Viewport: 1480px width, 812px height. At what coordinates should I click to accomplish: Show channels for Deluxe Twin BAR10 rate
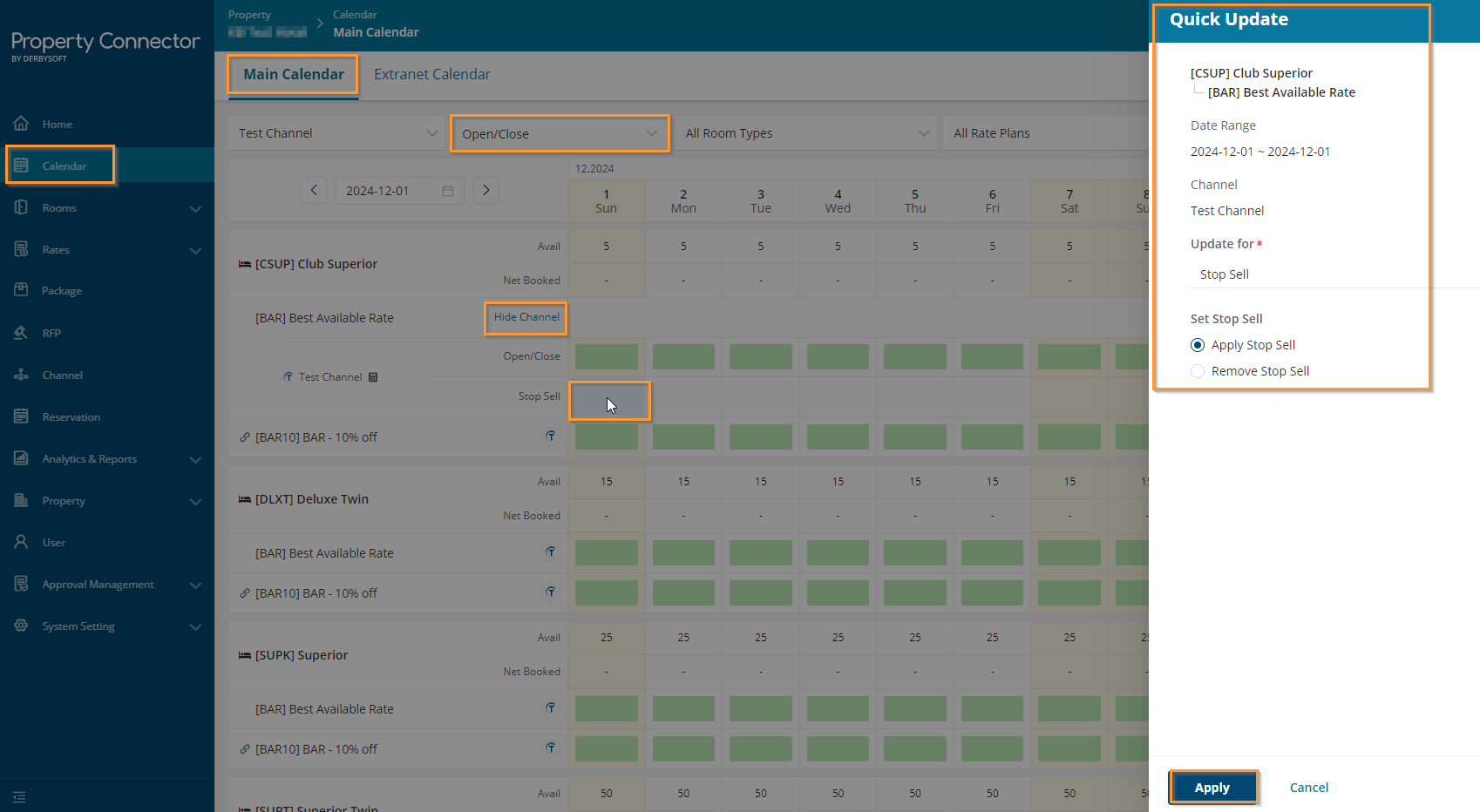click(x=551, y=592)
